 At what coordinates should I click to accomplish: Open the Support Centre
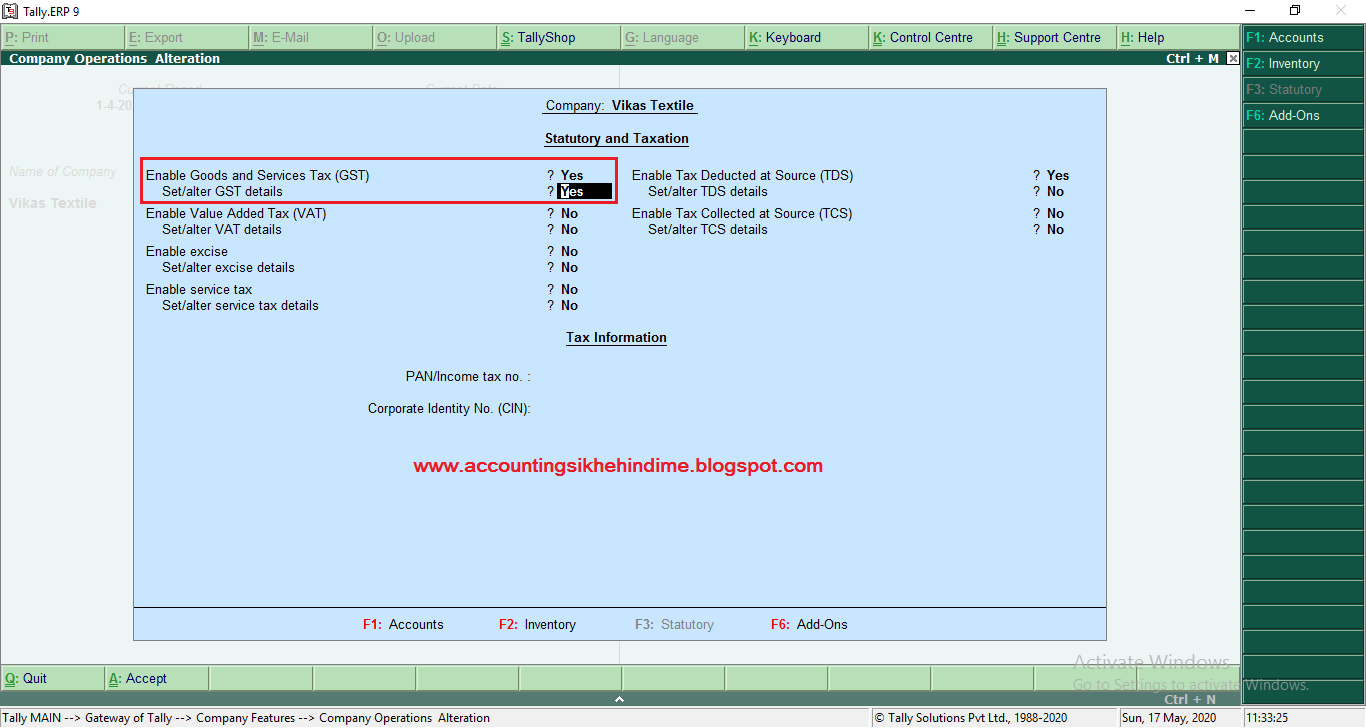point(1054,37)
